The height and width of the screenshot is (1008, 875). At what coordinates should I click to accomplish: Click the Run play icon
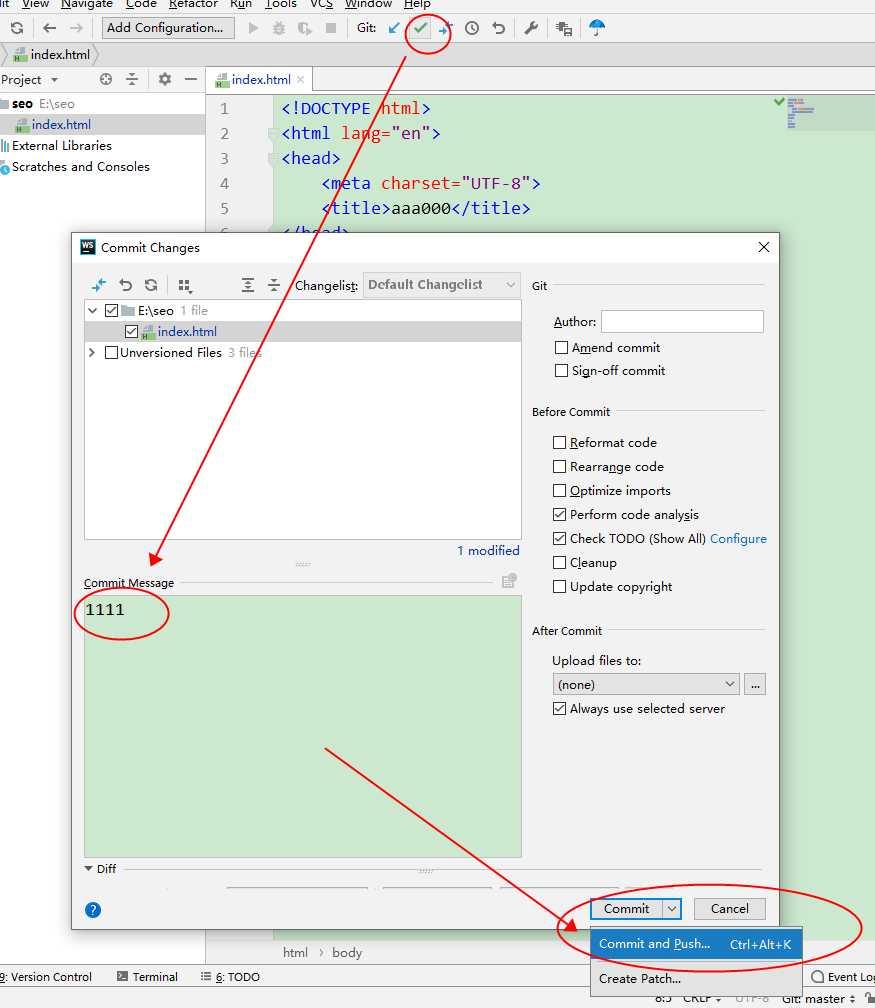[x=253, y=28]
